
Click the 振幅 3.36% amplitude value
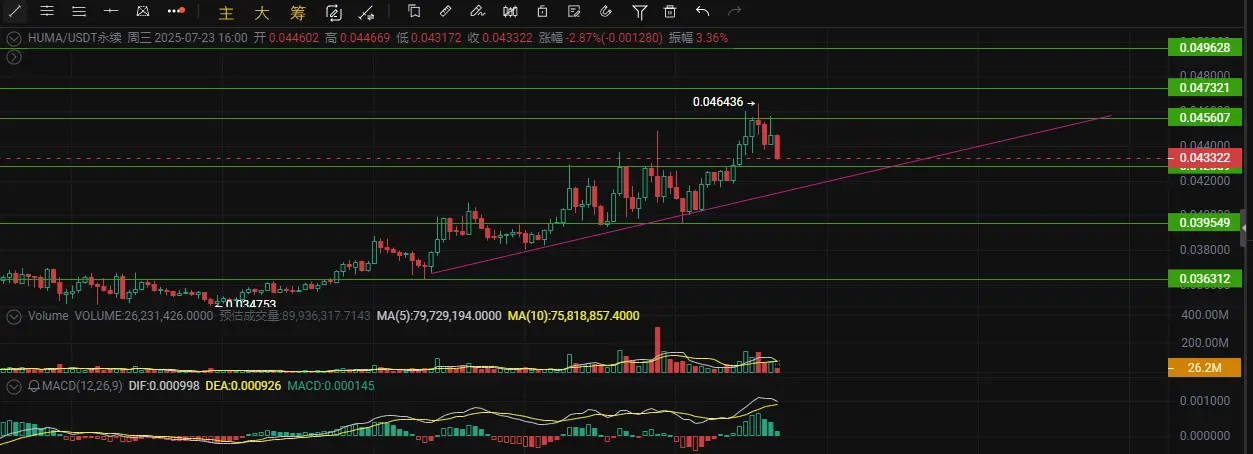(x=698, y=37)
